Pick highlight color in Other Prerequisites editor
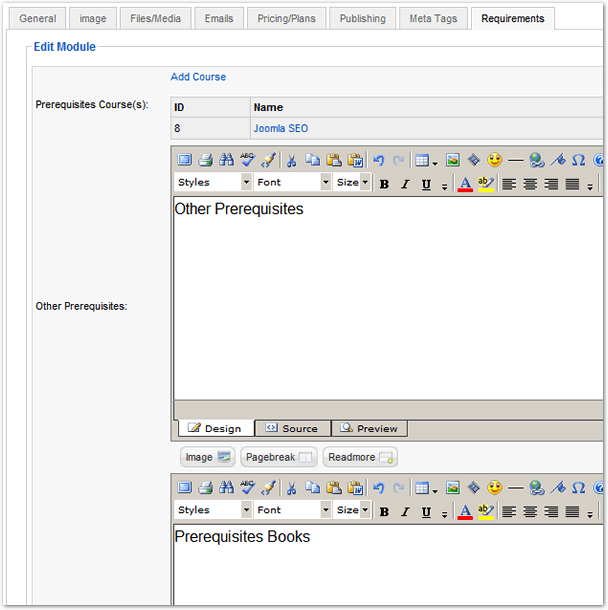 coord(486,184)
